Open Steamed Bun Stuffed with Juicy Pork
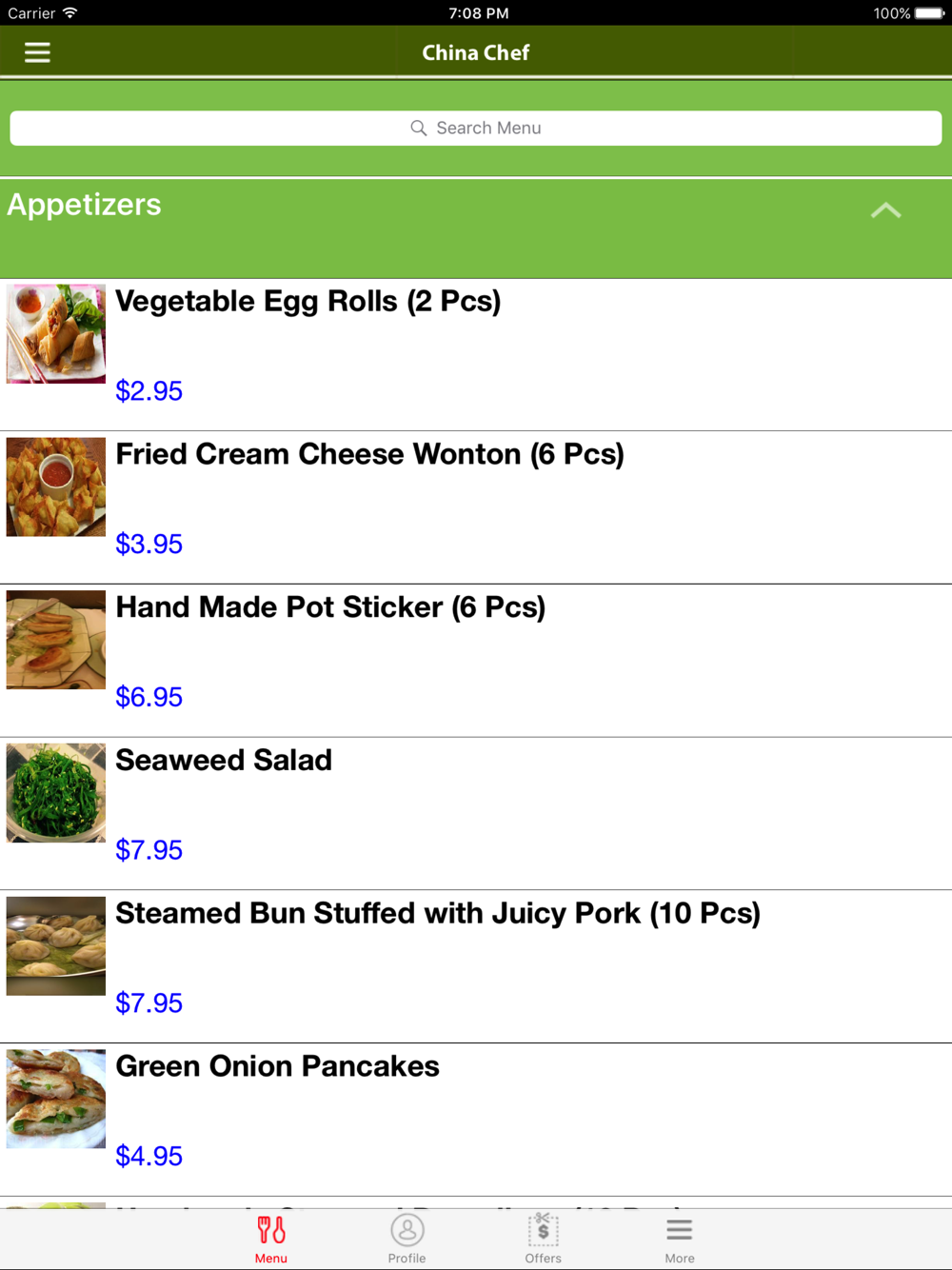 476,967
